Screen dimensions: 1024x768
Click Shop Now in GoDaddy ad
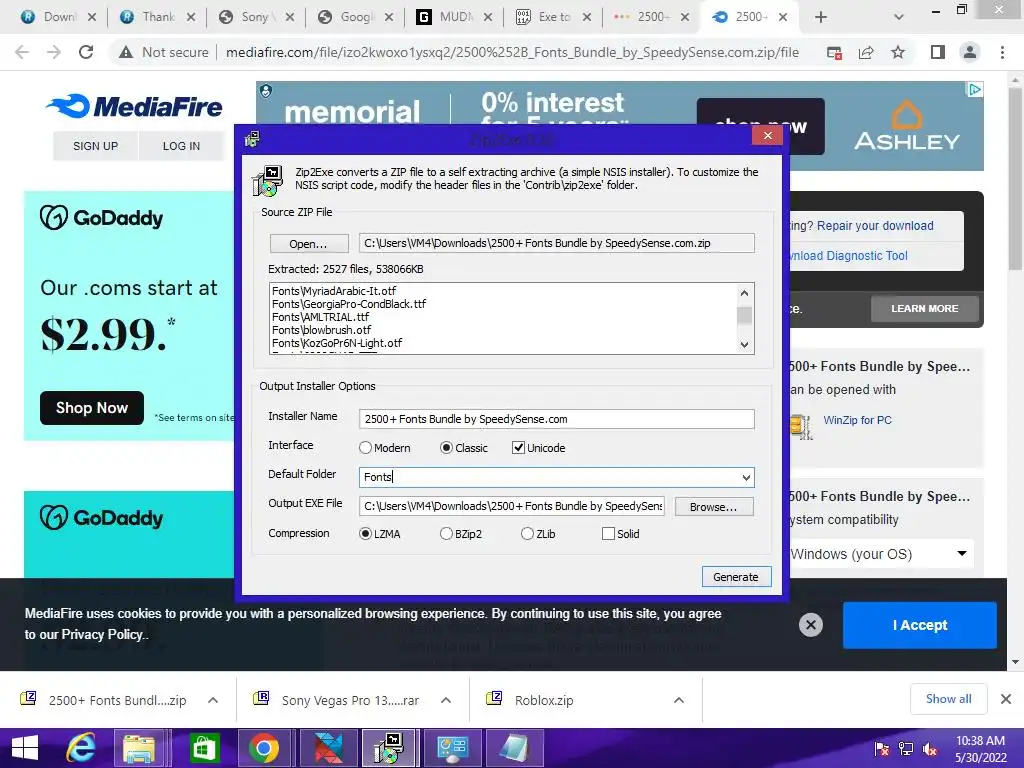coord(91,408)
